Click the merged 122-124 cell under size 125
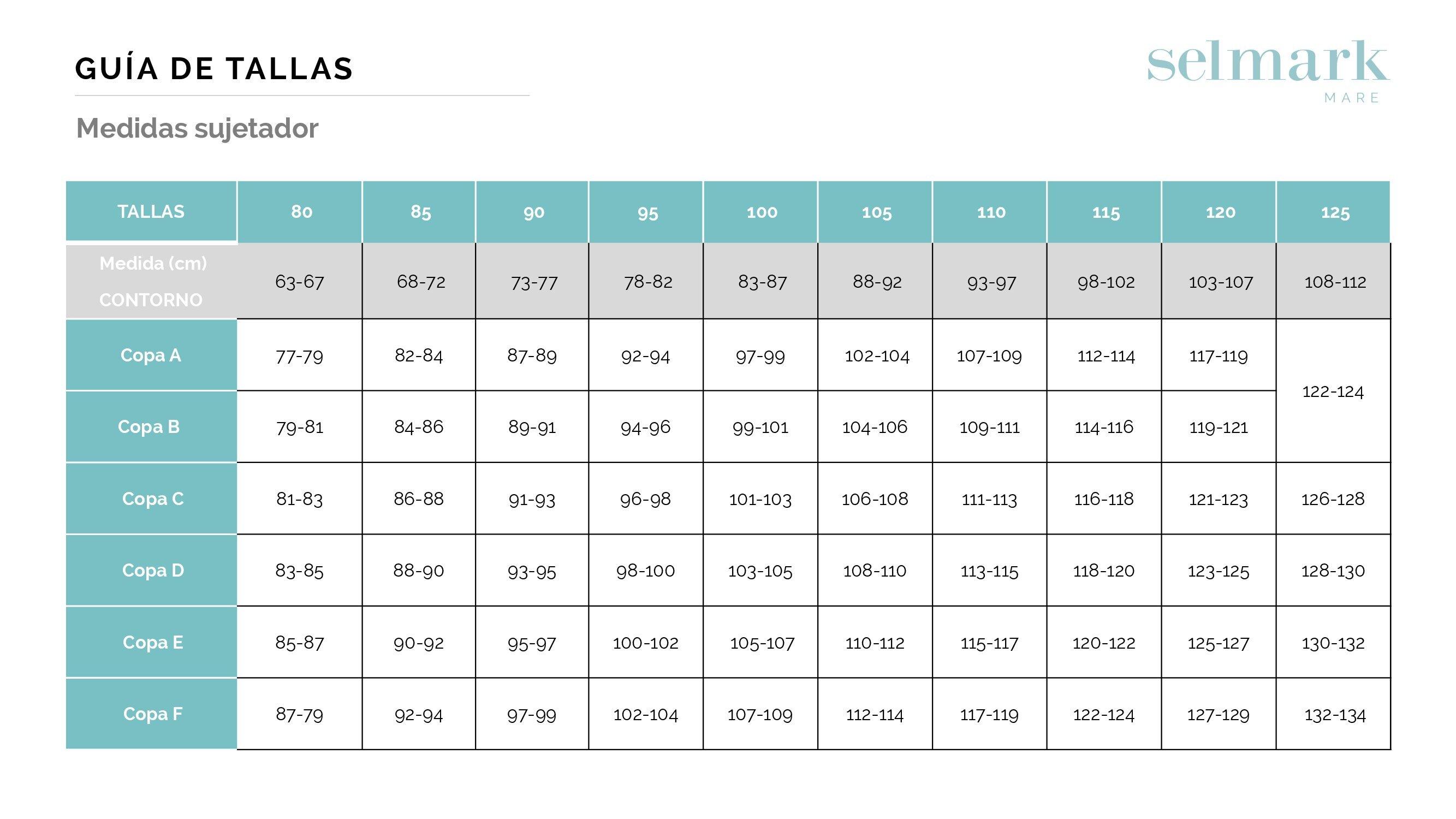Viewport: 1456px width, 819px height. tap(1333, 391)
